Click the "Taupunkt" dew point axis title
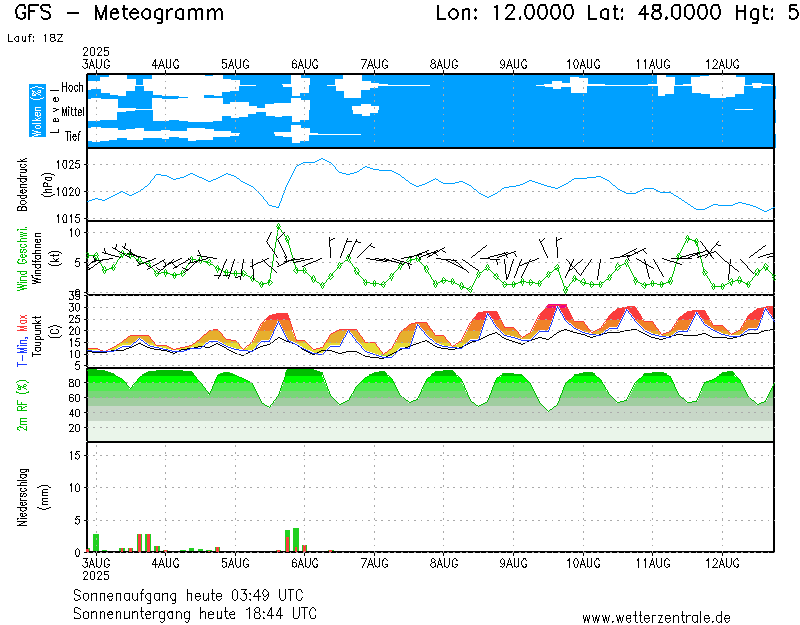 pyautogui.click(x=37, y=336)
